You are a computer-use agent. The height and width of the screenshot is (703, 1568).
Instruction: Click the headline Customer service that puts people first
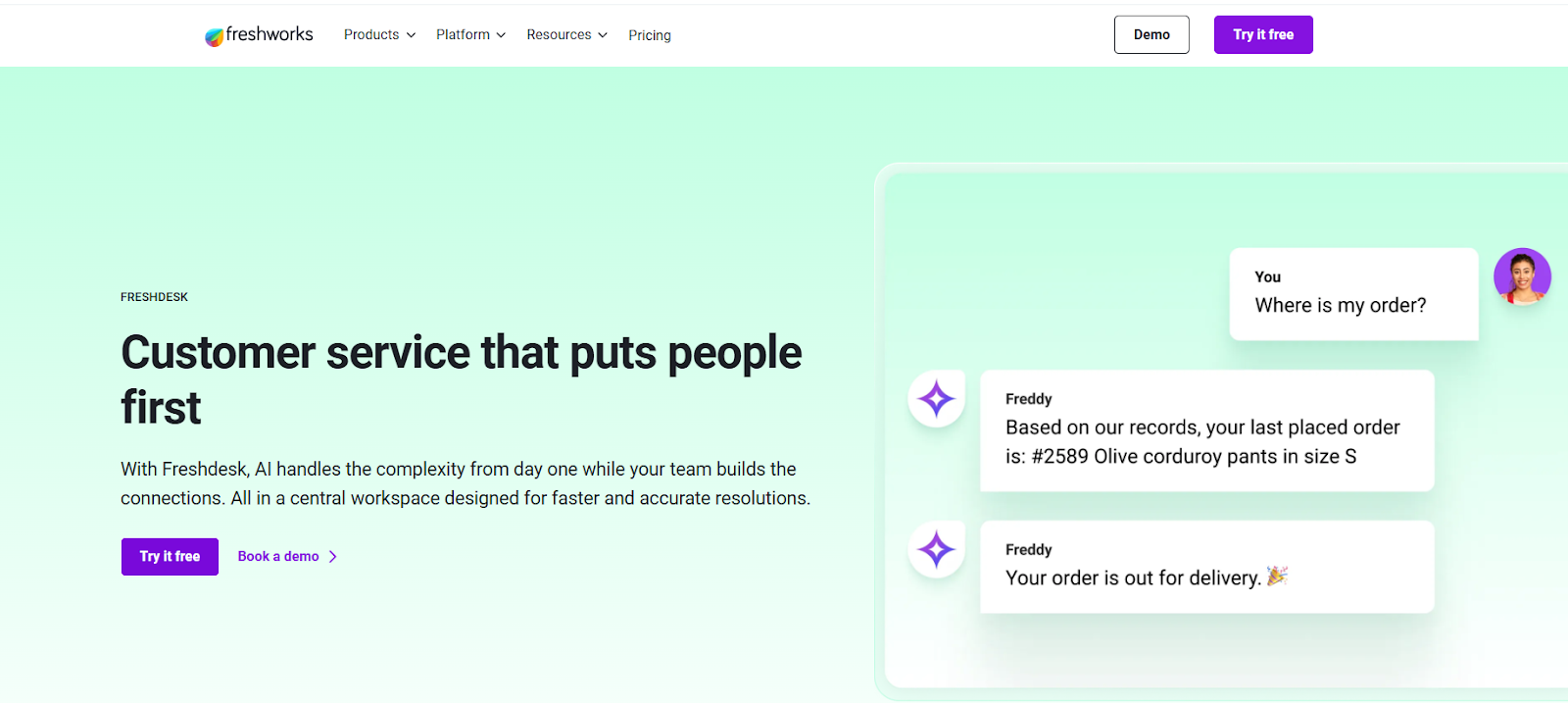[x=461, y=379]
